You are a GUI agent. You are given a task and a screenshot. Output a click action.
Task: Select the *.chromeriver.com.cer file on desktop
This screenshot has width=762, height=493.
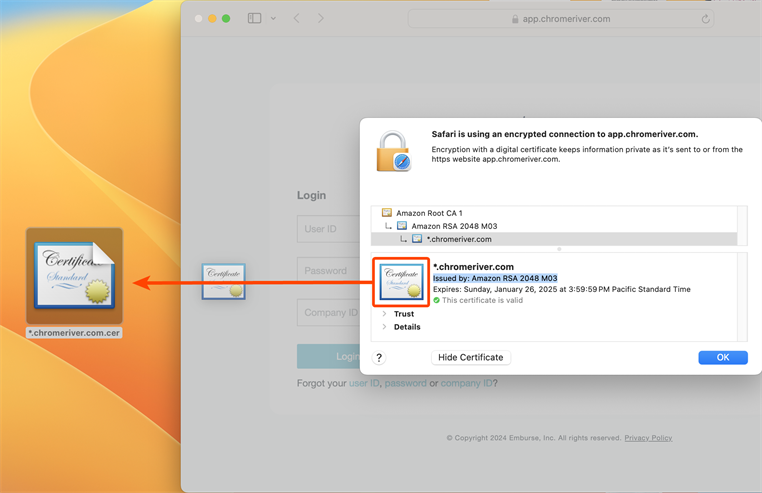(74, 276)
